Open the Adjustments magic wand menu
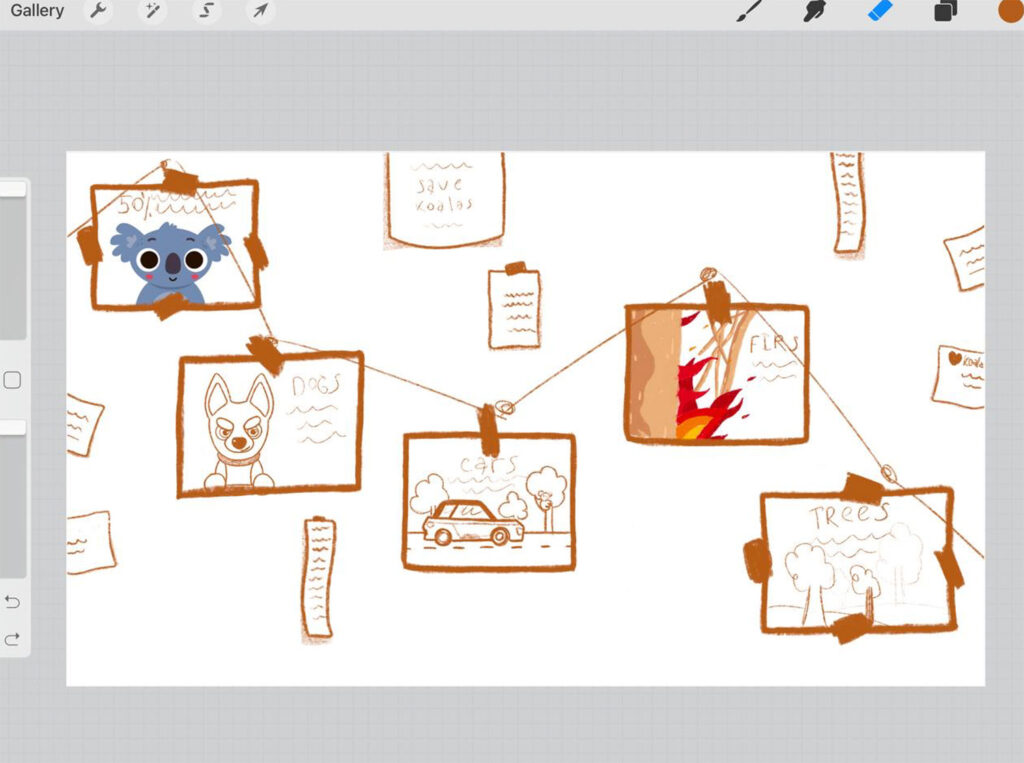Image resolution: width=1024 pixels, height=763 pixels. pyautogui.click(x=152, y=11)
